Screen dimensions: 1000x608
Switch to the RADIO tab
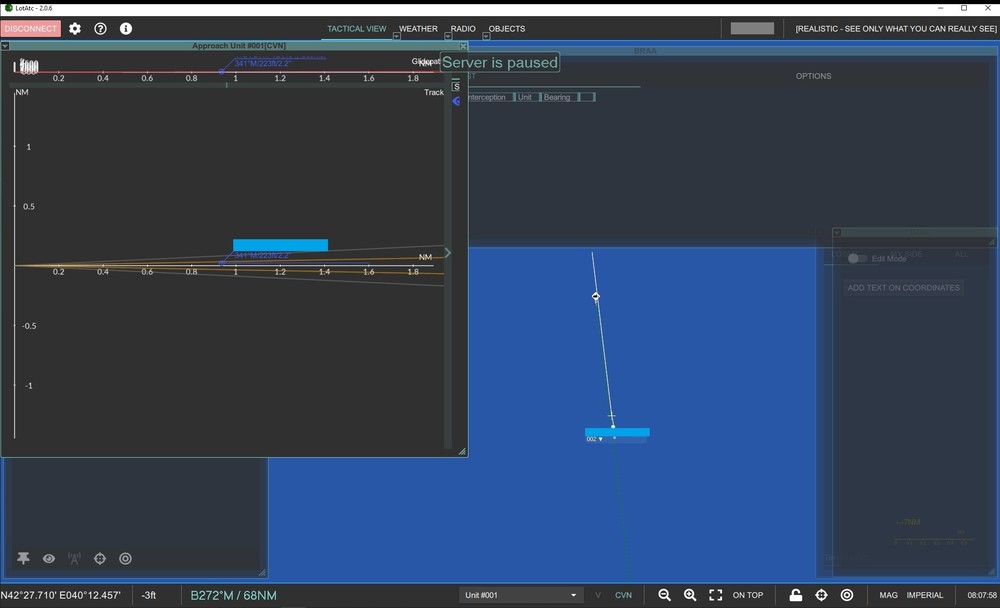click(463, 29)
